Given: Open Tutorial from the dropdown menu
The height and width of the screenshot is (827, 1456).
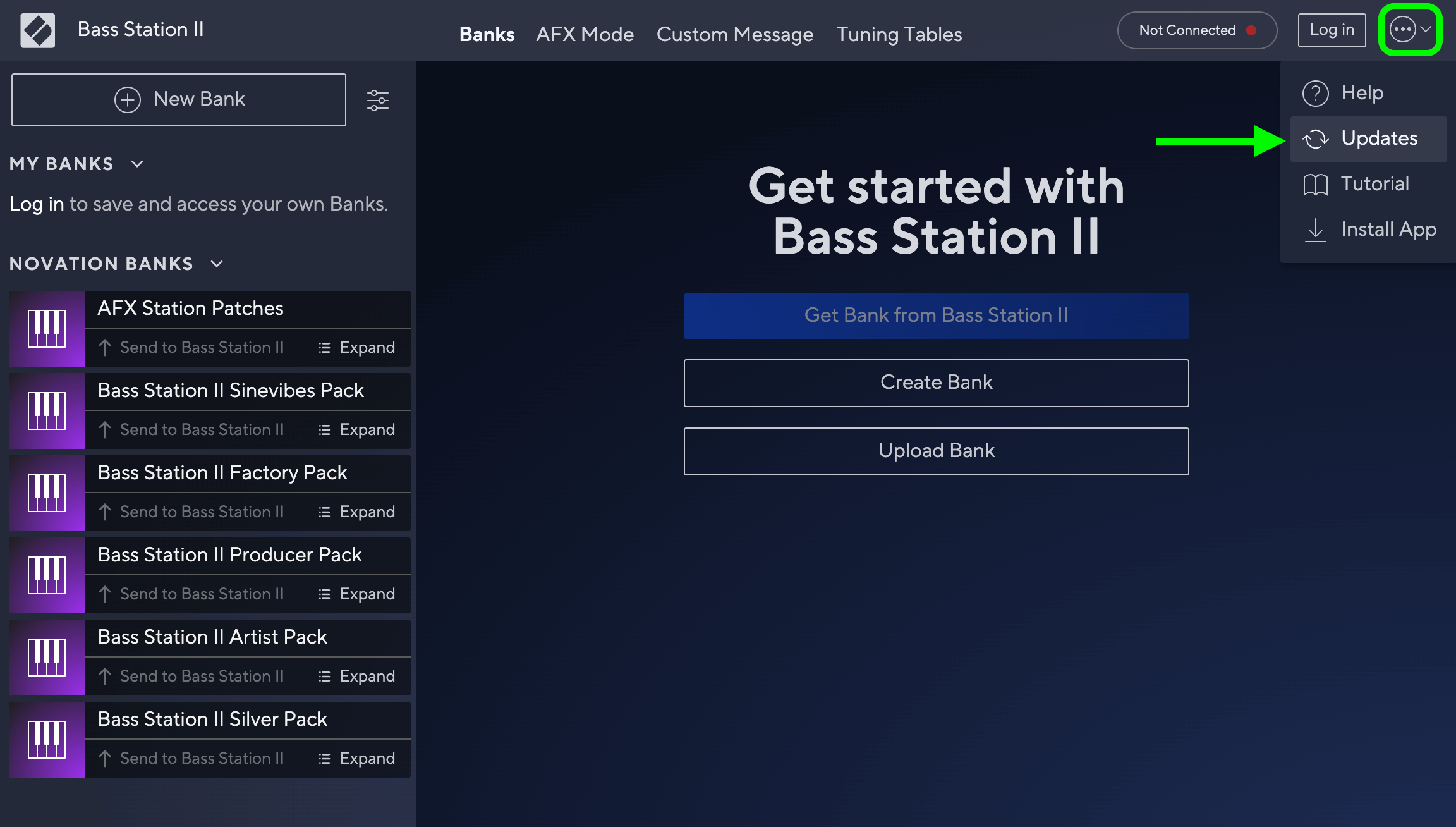Looking at the screenshot, I should (1368, 184).
